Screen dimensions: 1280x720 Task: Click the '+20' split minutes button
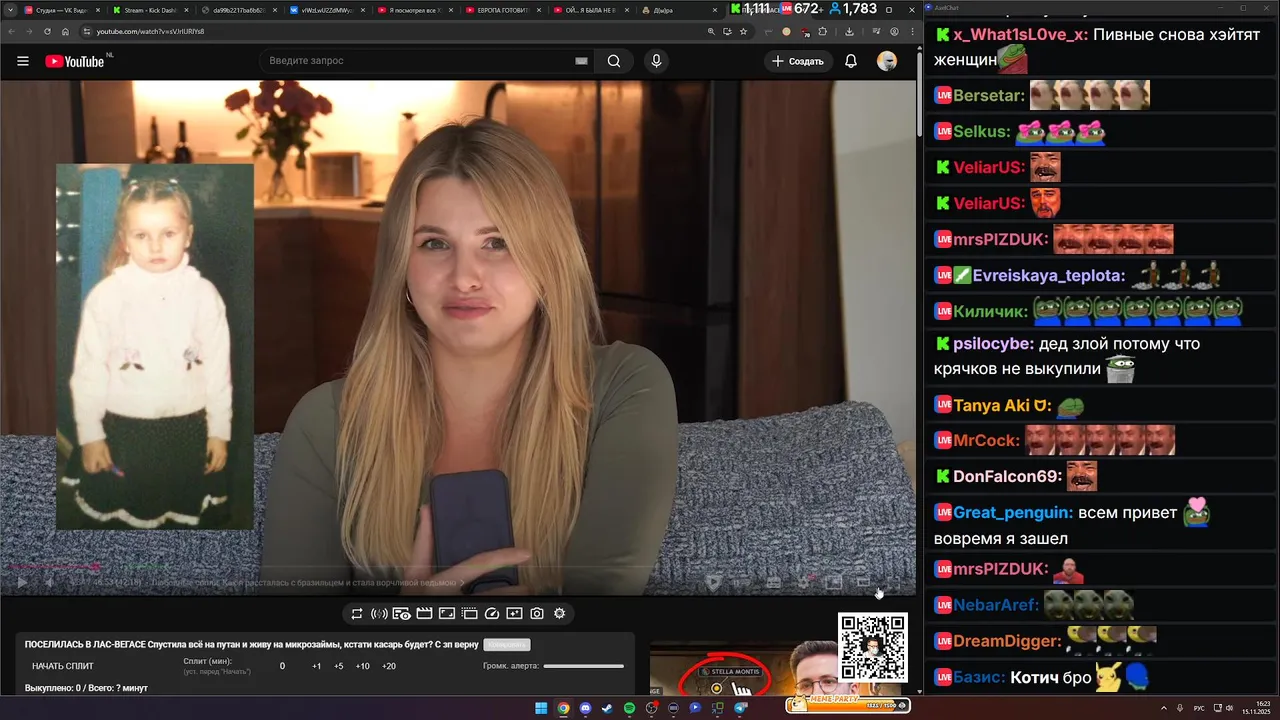point(388,666)
